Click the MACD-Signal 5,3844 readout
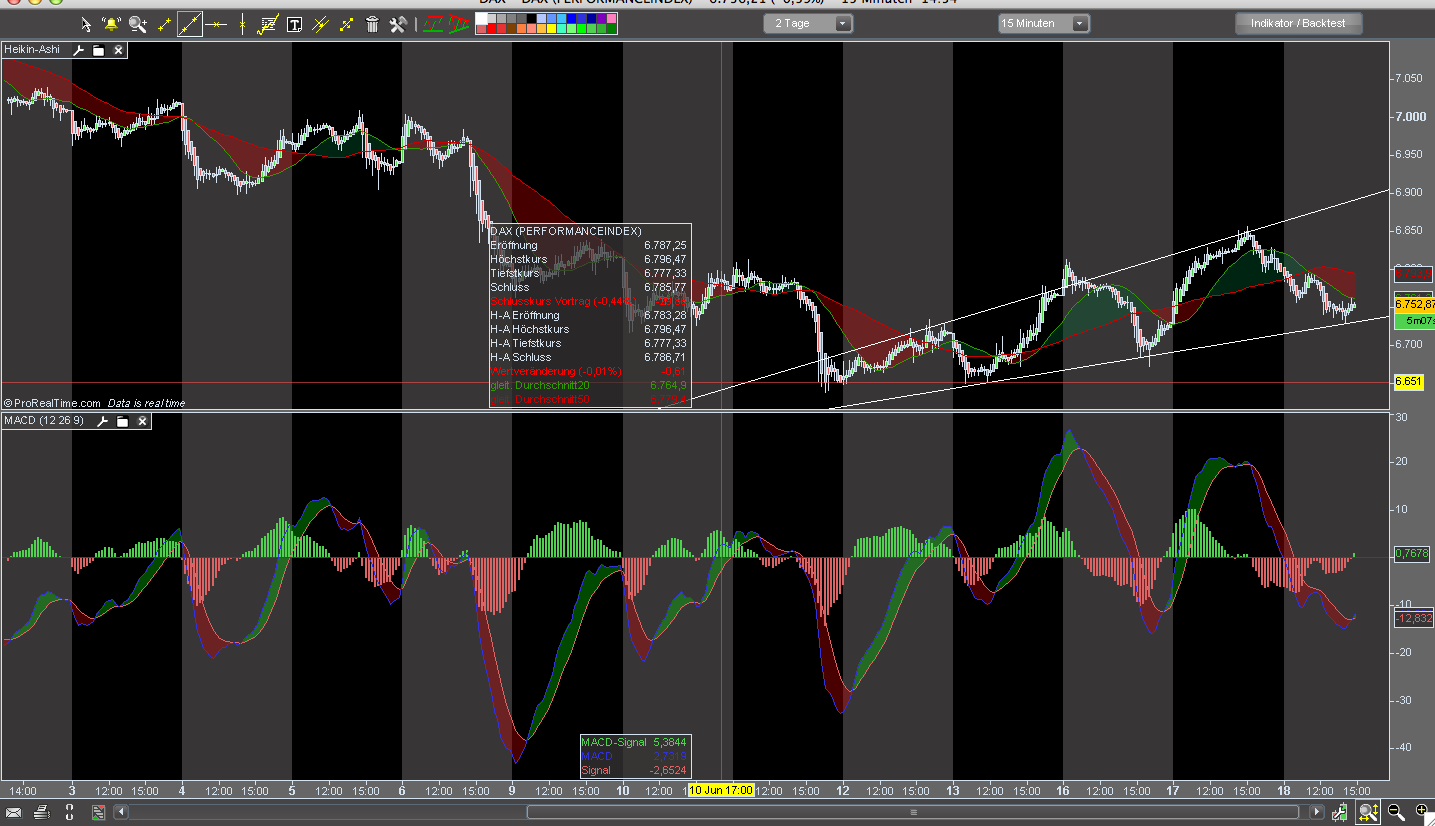 (x=633, y=743)
